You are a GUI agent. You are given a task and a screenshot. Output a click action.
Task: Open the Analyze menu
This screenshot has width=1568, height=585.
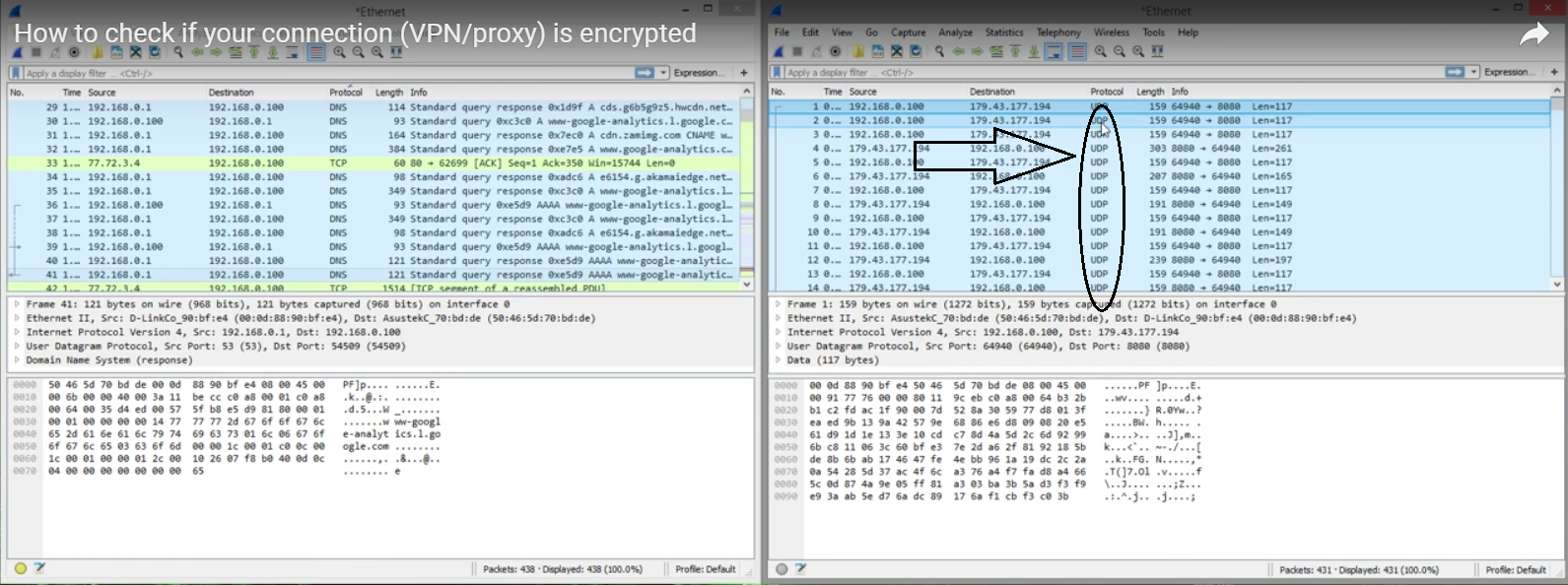[x=955, y=32]
